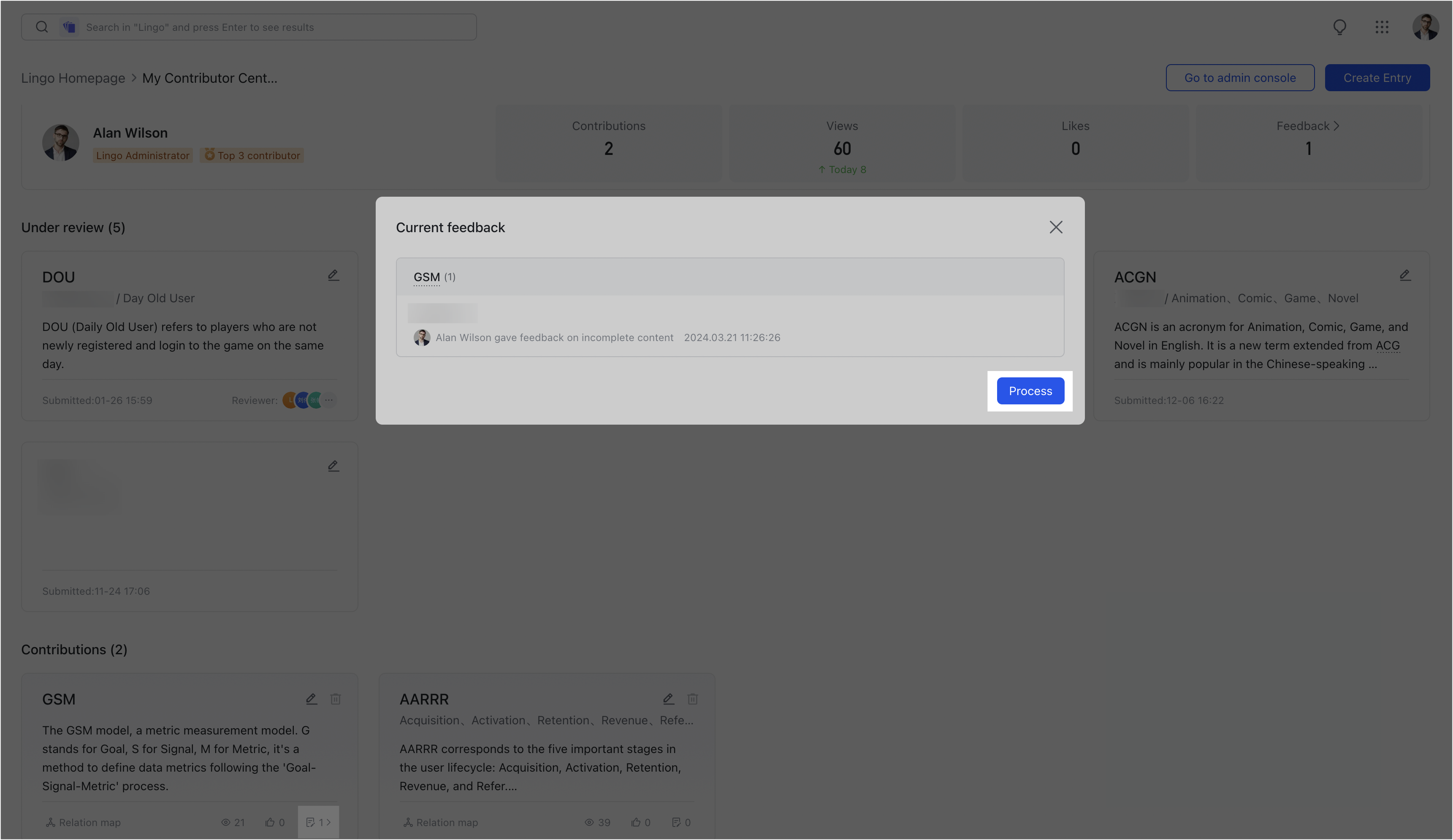The height and width of the screenshot is (840, 1453).
Task: Edit the blurred under-review entry via its pencil icon
Action: 334,465
